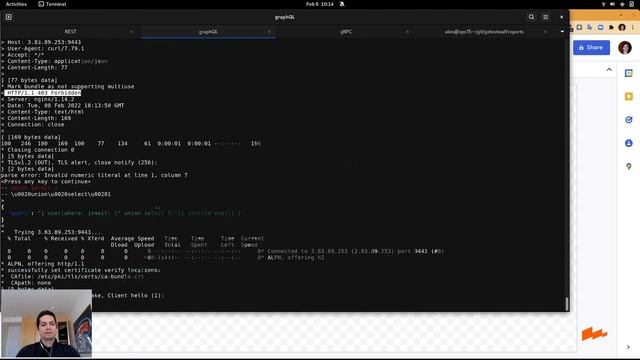Click the 'CAfile: /etc/pki/tls/certs' line
The height and width of the screenshot is (360, 640).
73,276
